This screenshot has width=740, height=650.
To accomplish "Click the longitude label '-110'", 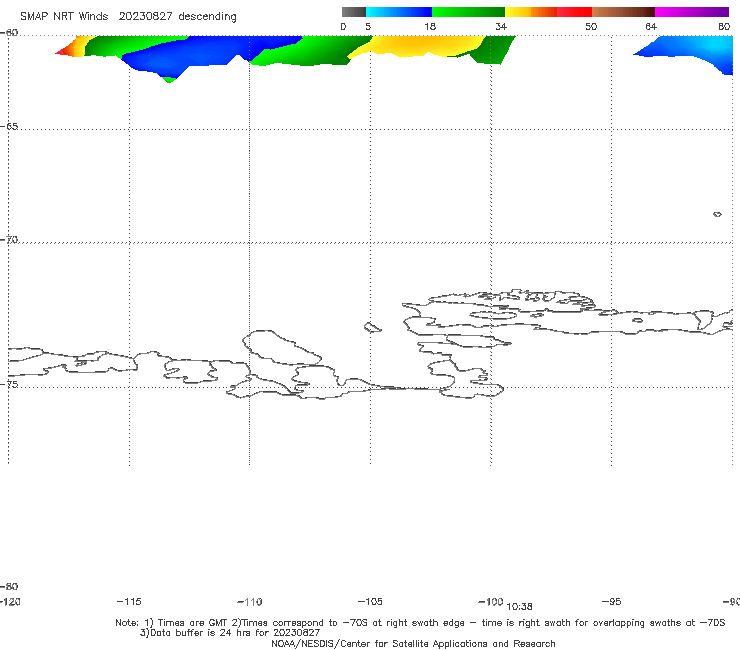I will [x=250, y=602].
